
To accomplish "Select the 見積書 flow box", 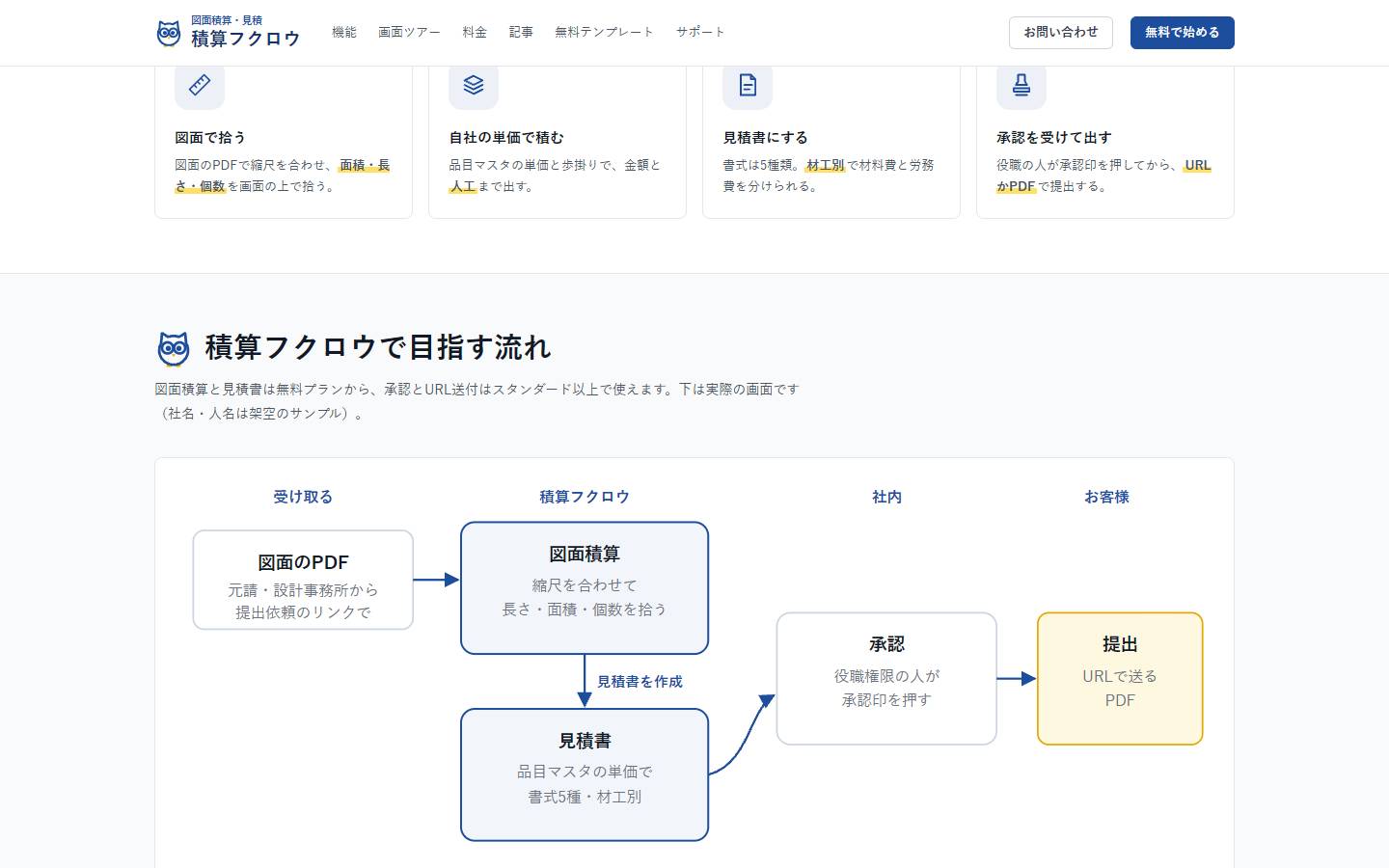I will tap(585, 774).
